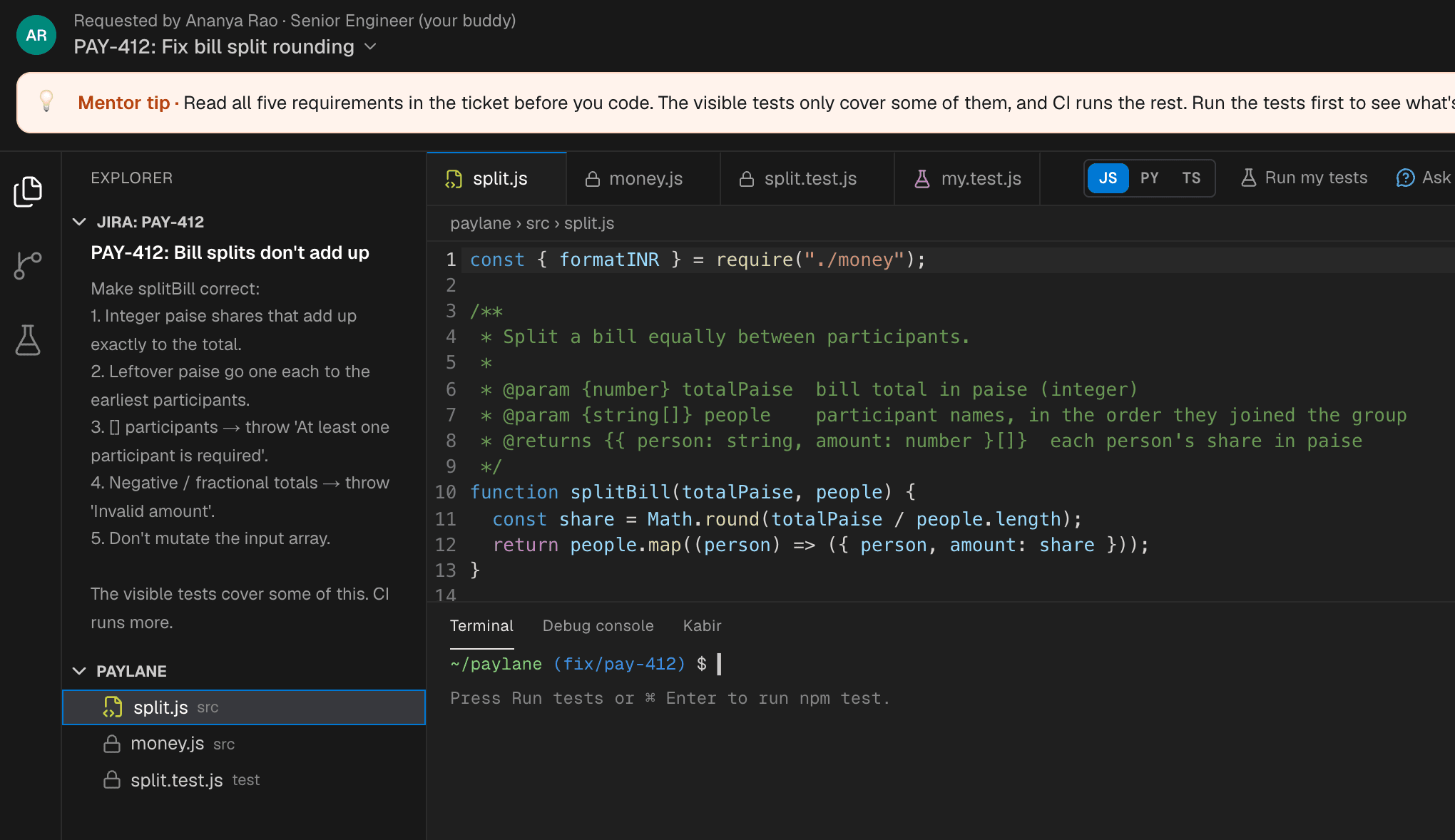Open split.test.js in the PAYLANE file tree
This screenshot has height=840, width=1455.
tap(244, 780)
